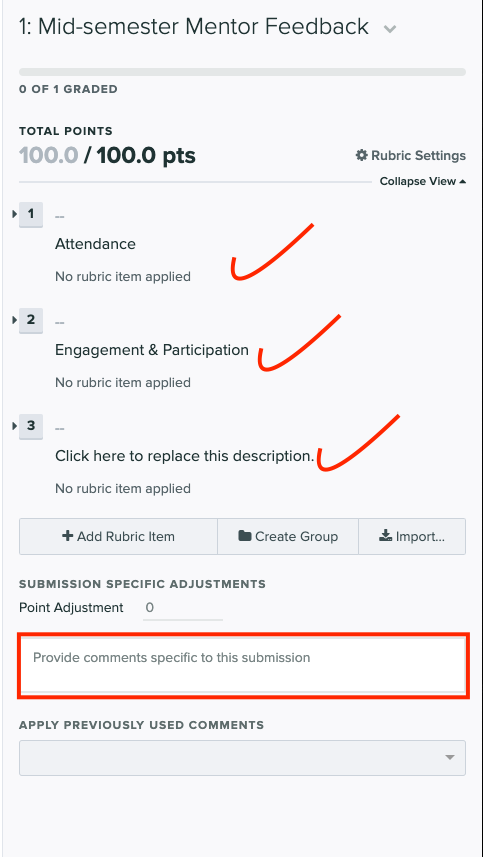Screen dimensions: 483x857
Task: Open Rubric Settings gear icon
Action: (x=361, y=156)
